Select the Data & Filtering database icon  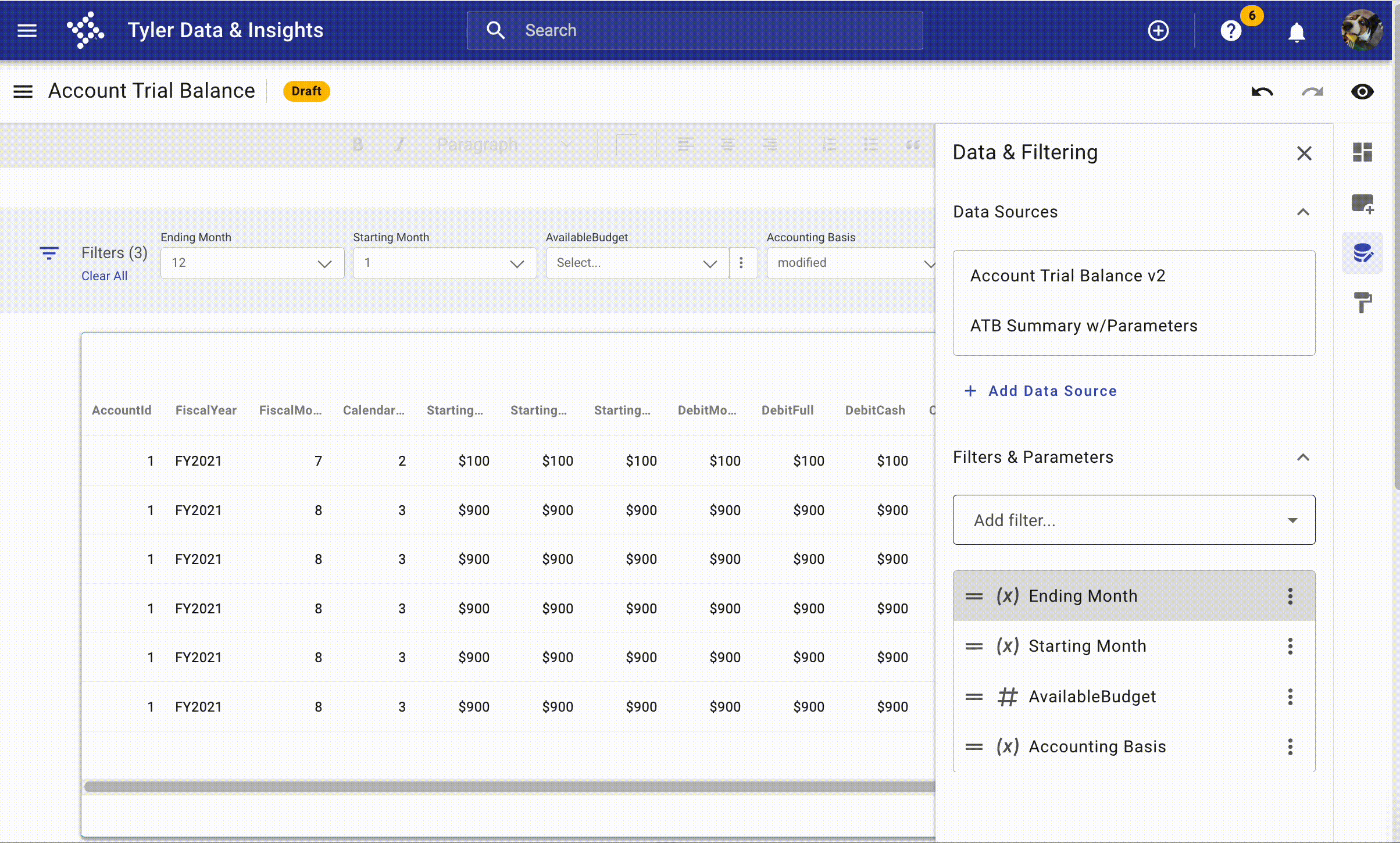1362,253
